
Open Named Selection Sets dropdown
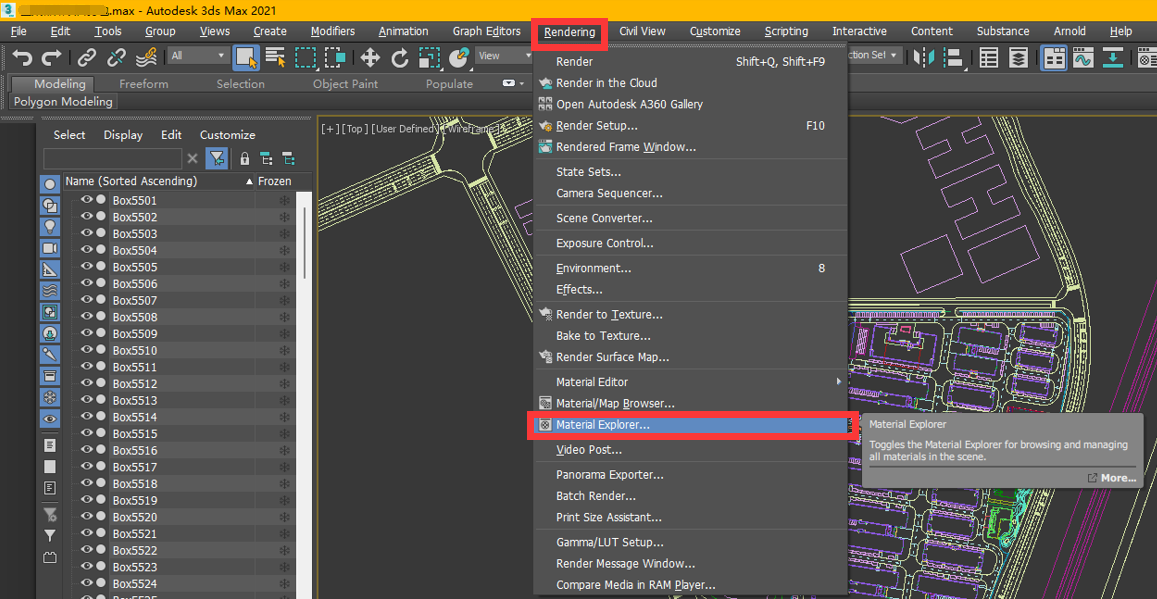875,56
